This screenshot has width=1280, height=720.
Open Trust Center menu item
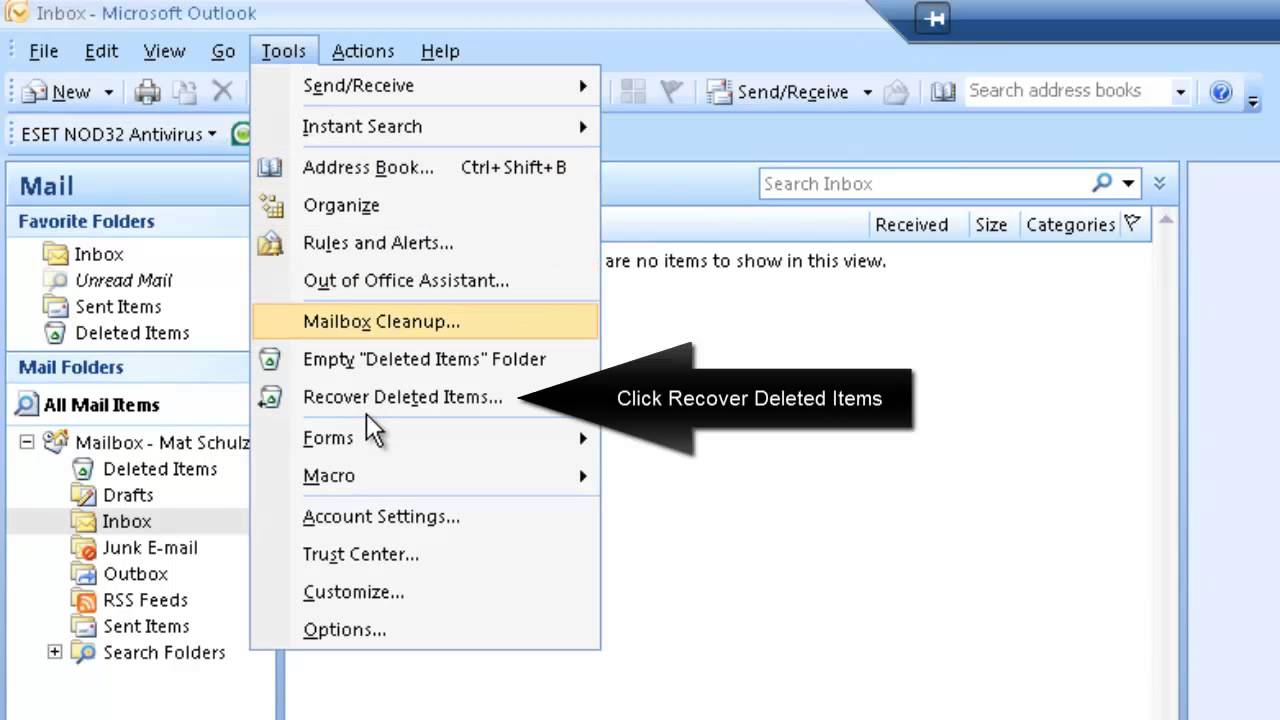[x=426, y=554]
